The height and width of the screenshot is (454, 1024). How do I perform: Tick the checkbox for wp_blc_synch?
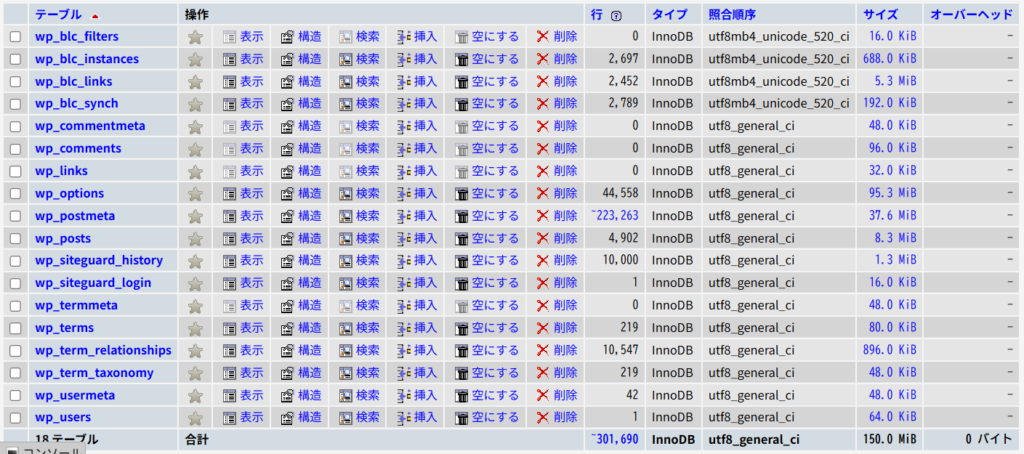coord(15,104)
